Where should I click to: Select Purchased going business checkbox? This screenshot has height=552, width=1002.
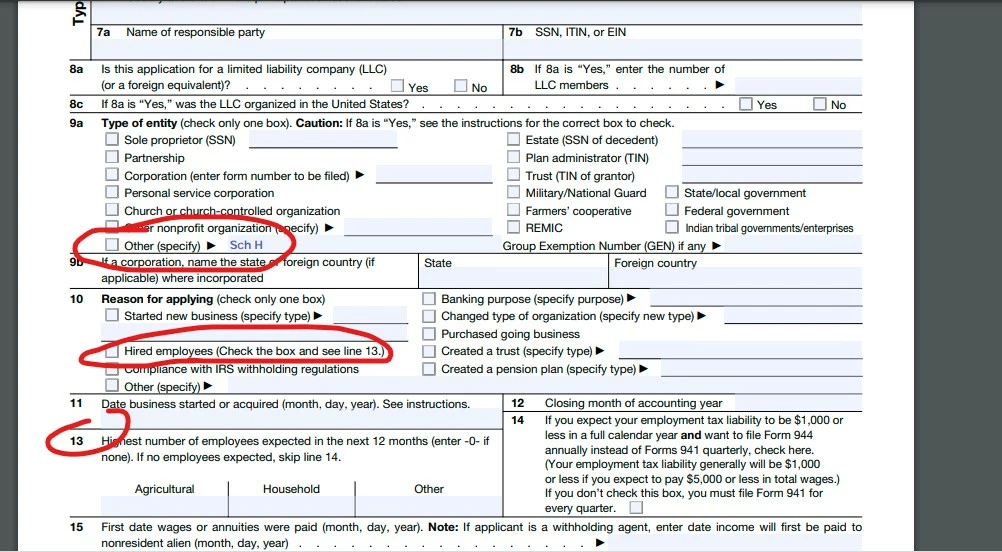pos(429,334)
